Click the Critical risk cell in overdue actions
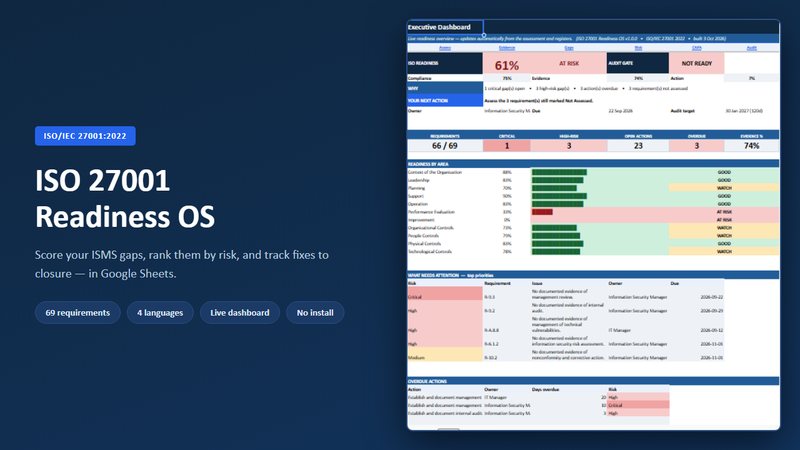800x450 pixels. pyautogui.click(x=638, y=405)
